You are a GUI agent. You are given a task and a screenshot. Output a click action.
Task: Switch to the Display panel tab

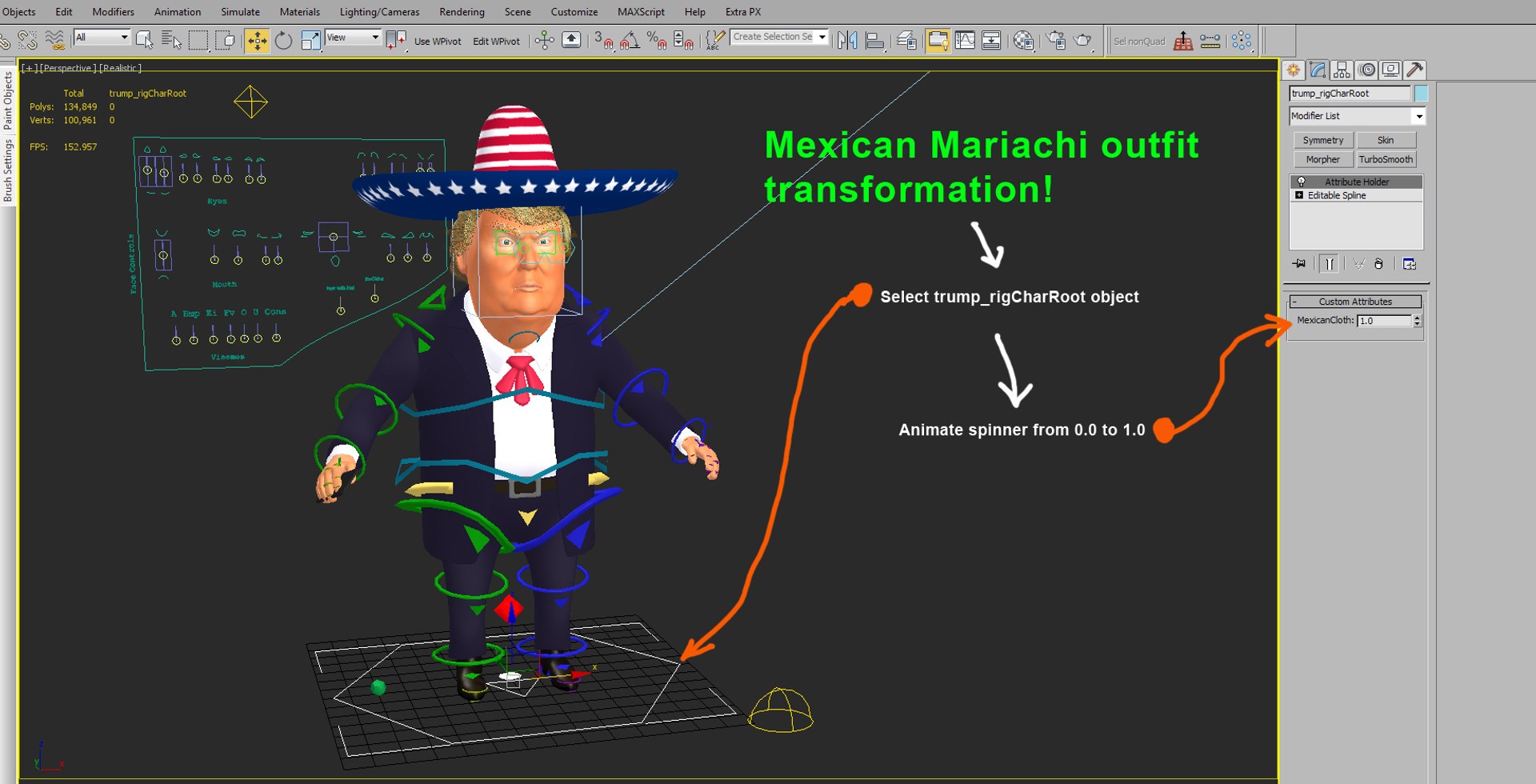pyautogui.click(x=1391, y=70)
